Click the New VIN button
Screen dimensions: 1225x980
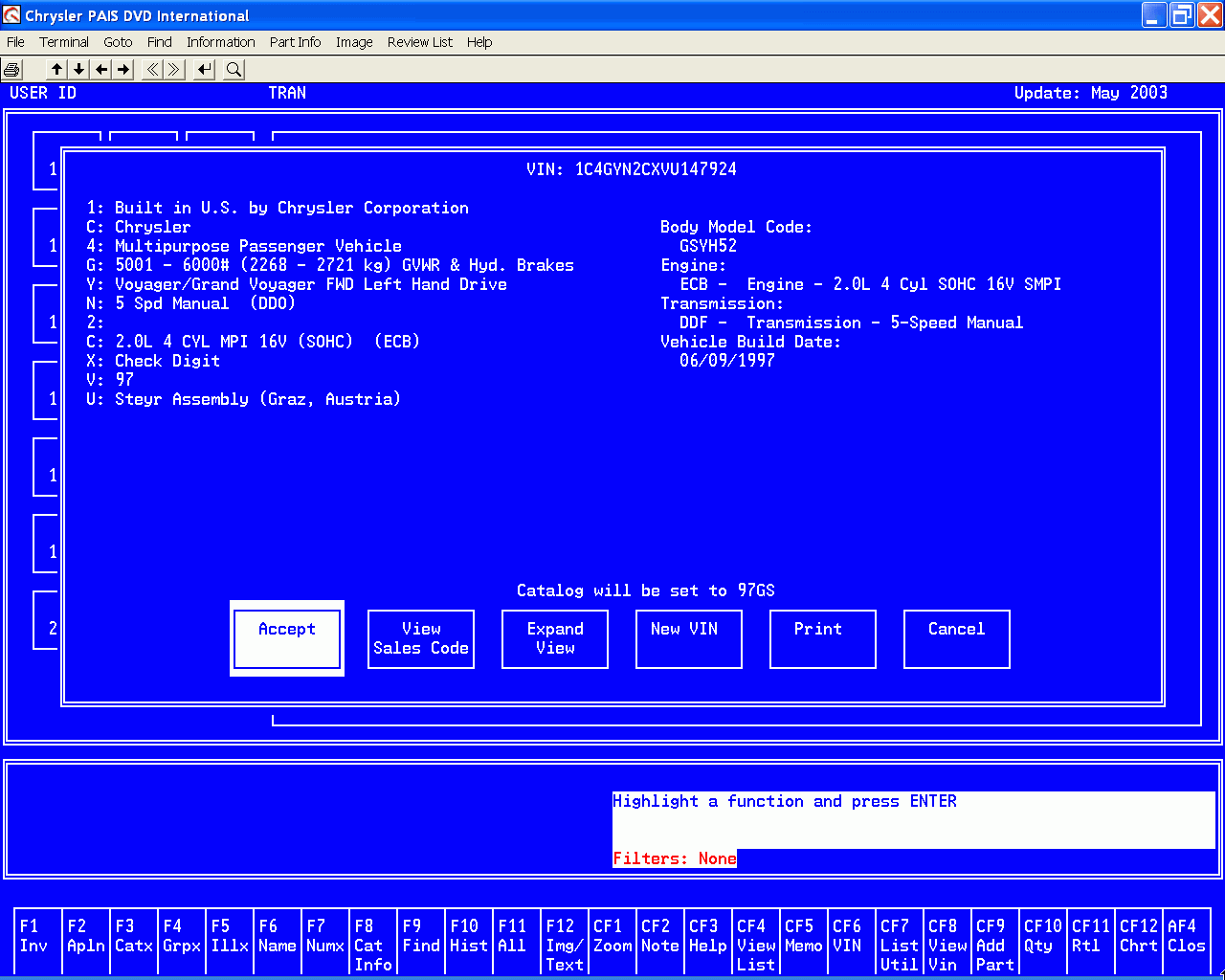[689, 638]
